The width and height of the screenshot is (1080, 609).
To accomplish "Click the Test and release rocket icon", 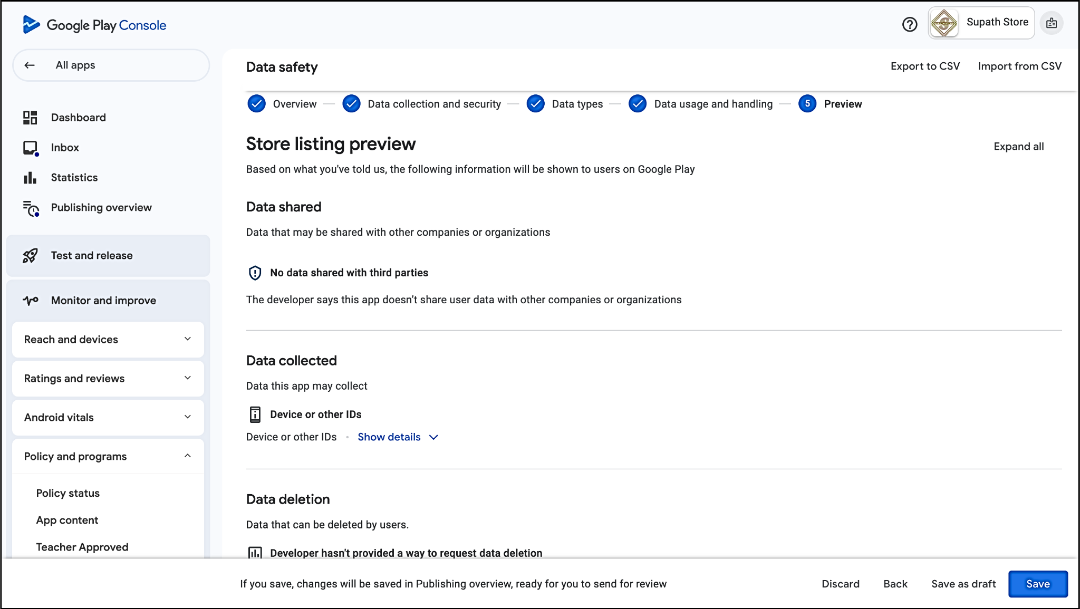I will [30, 256].
